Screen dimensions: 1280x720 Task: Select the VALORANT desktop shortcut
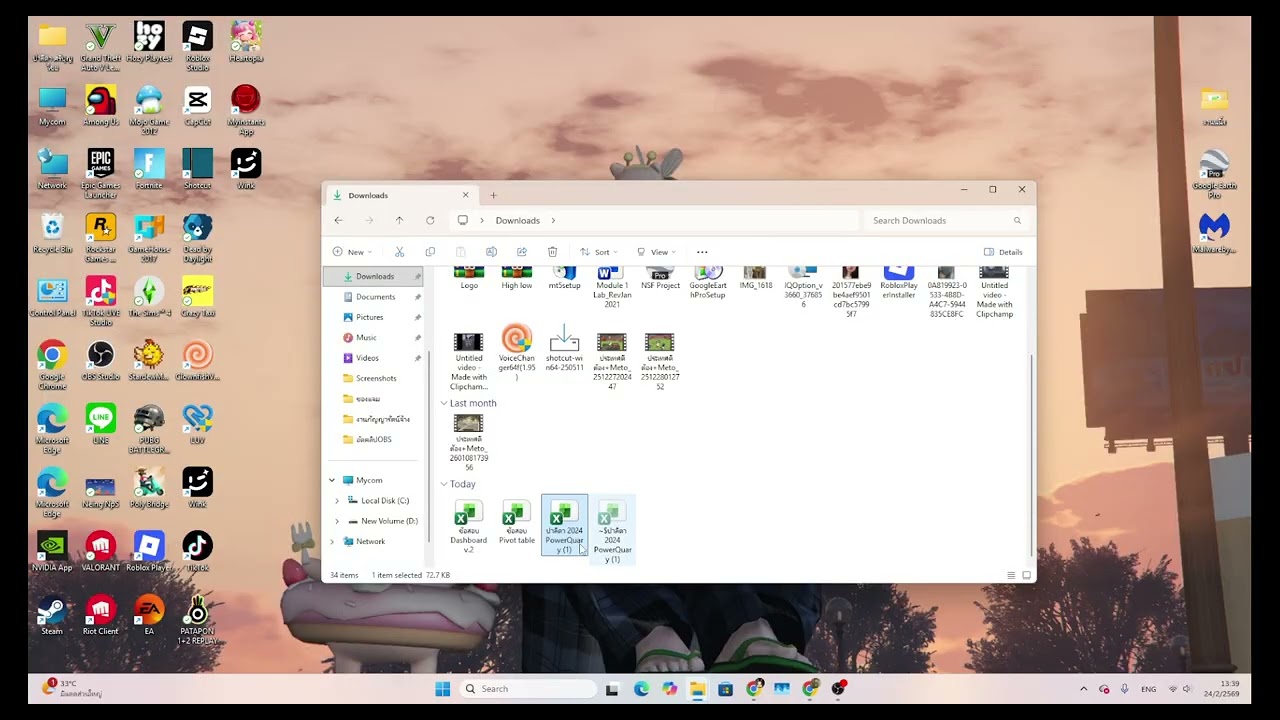(100, 552)
